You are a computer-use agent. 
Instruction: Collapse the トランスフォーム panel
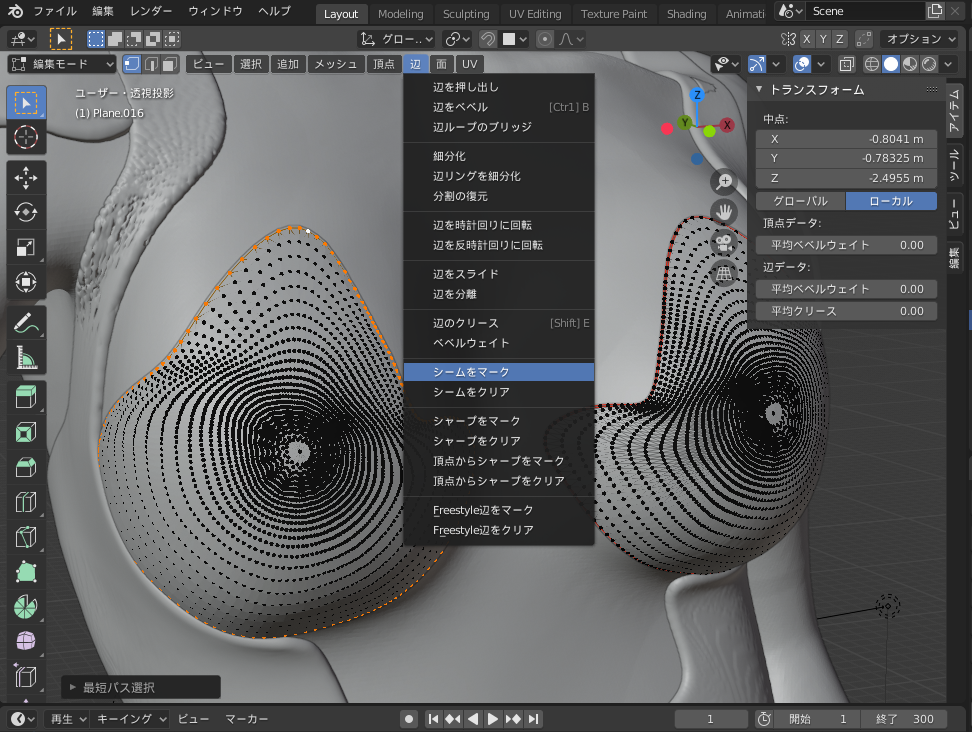pos(759,90)
